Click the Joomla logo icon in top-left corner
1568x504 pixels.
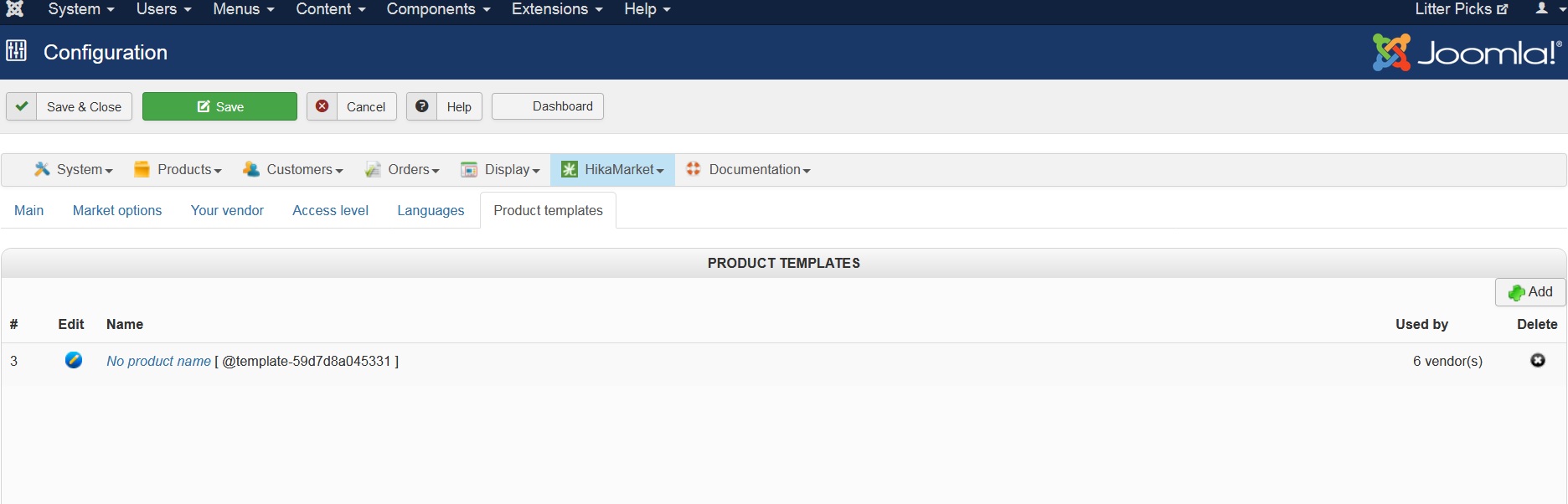[x=14, y=9]
